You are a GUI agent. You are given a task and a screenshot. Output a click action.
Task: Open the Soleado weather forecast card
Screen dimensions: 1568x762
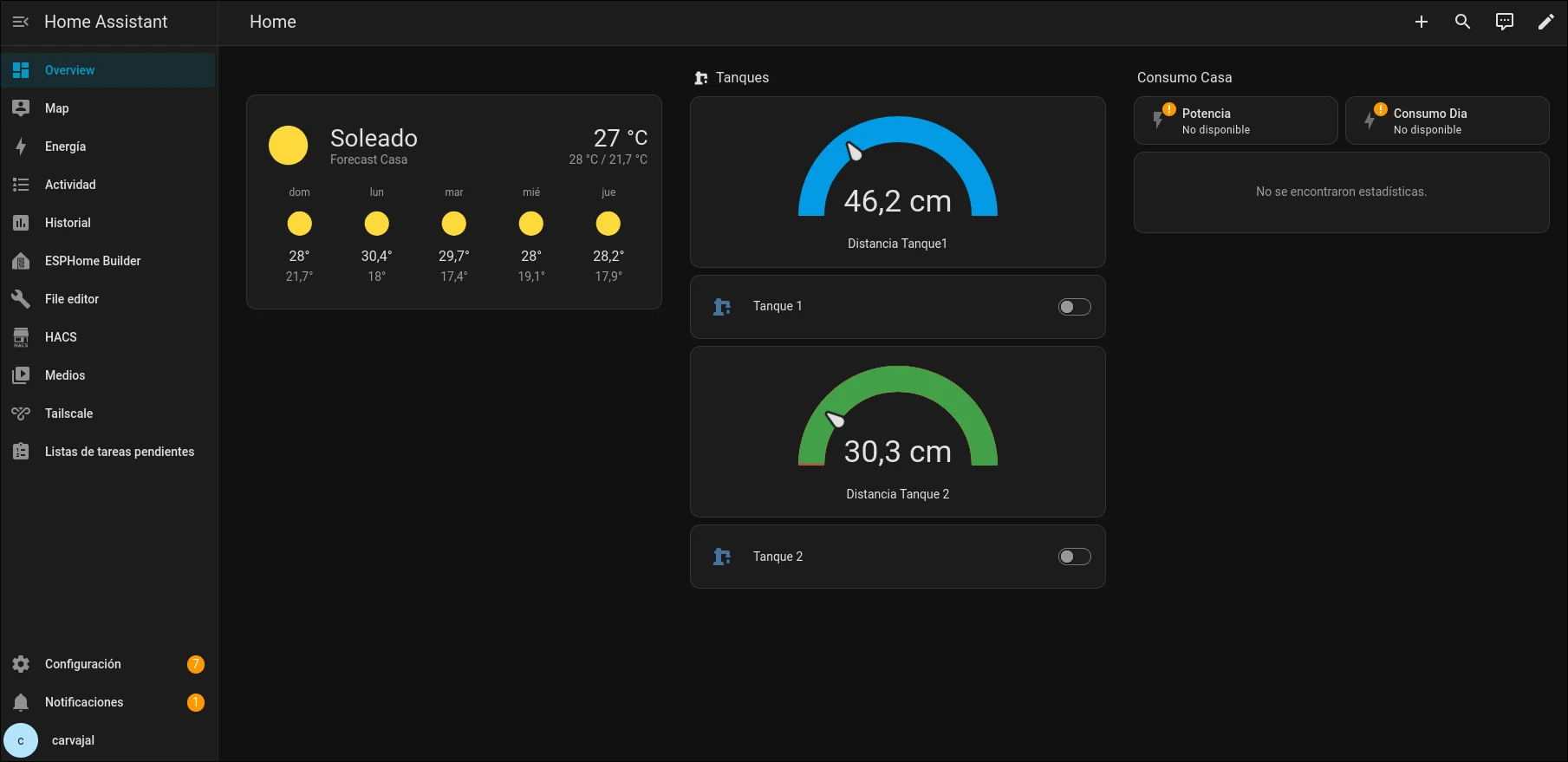(454, 202)
